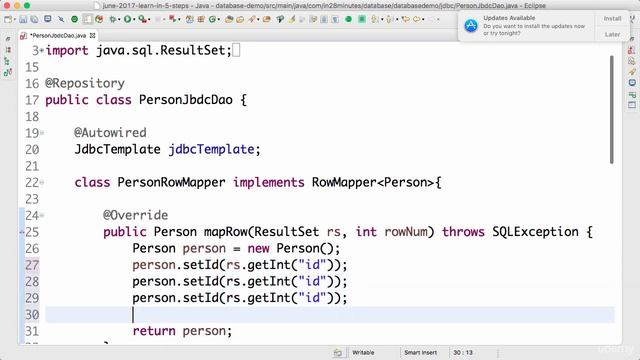Screen dimensions: 640x360
Task: Expand the folded imports at line 3
Action: pyautogui.click(x=42, y=51)
